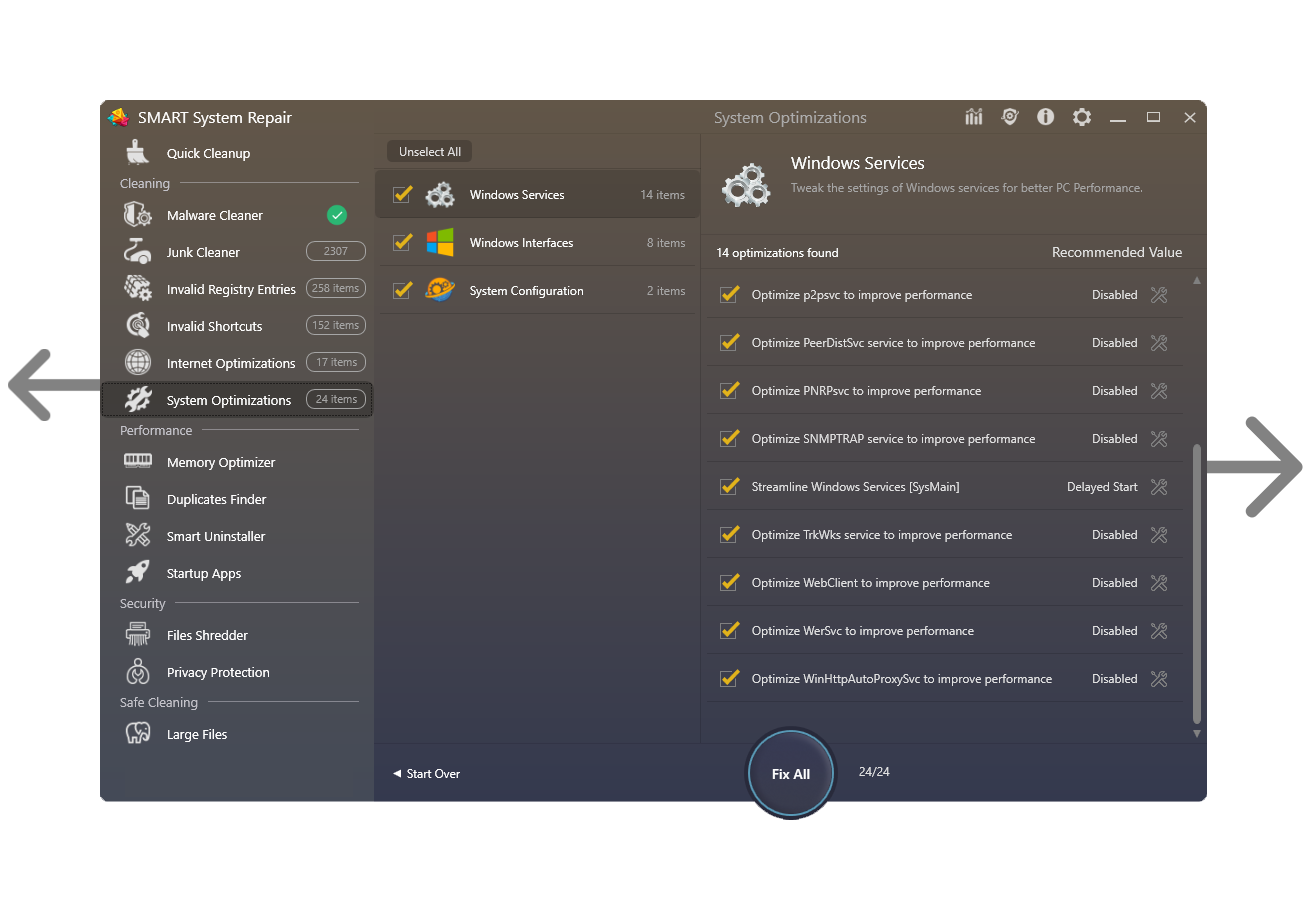Viewport: 1307px width, 920px height.
Task: Uncheck Optimize WerSvc checkbox
Action: pyautogui.click(x=729, y=630)
